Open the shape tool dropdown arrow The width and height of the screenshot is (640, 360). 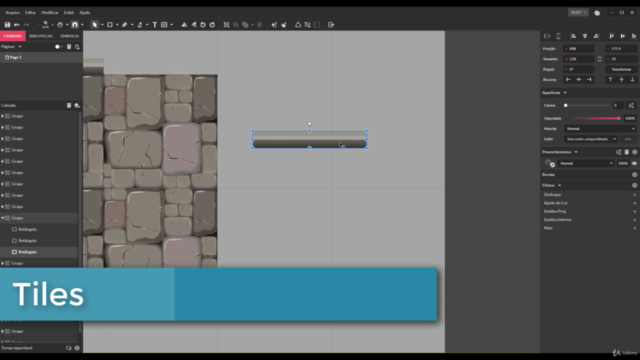pyautogui.click(x=117, y=25)
